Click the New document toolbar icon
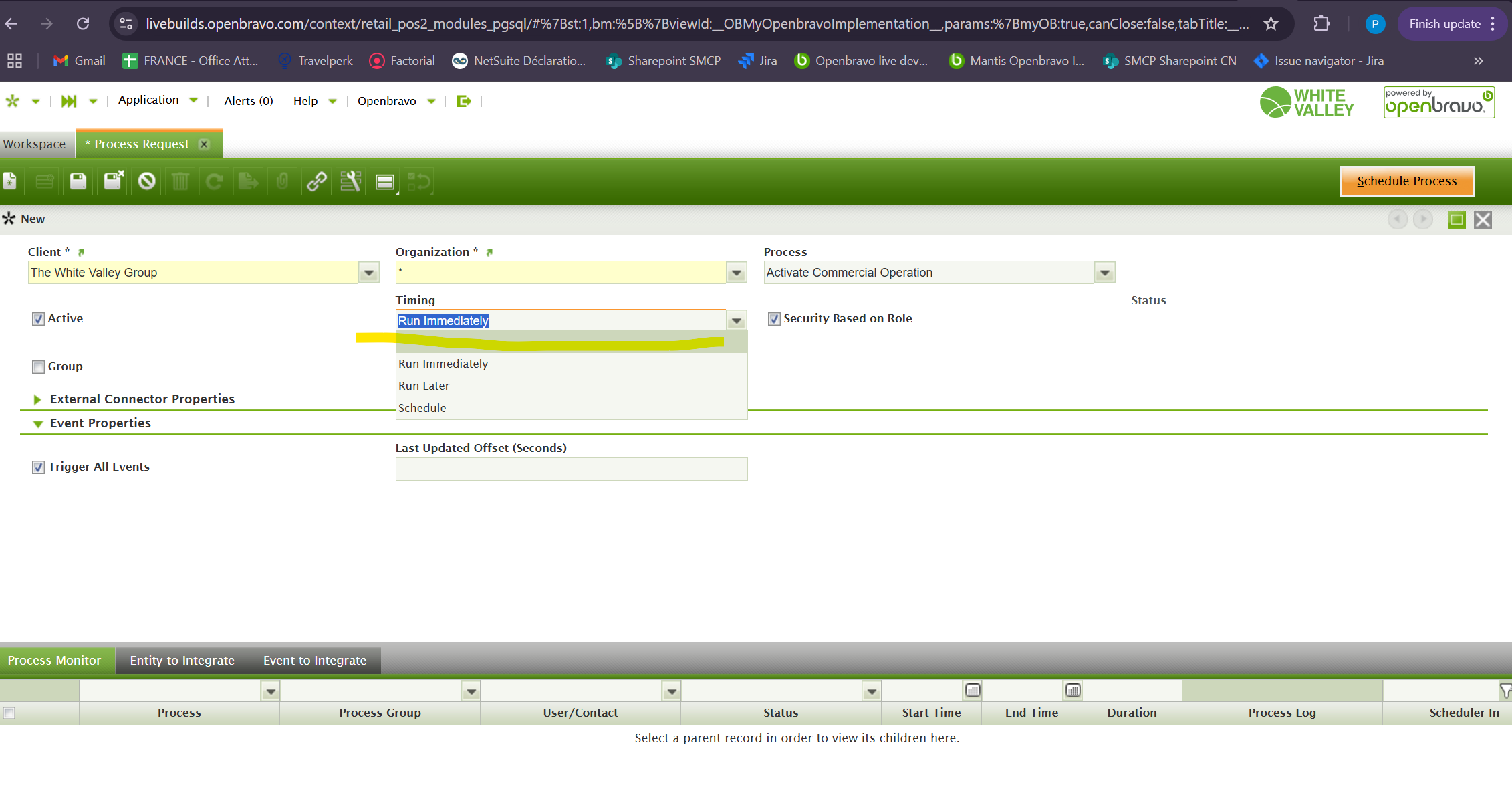The image size is (1512, 789). (x=11, y=181)
